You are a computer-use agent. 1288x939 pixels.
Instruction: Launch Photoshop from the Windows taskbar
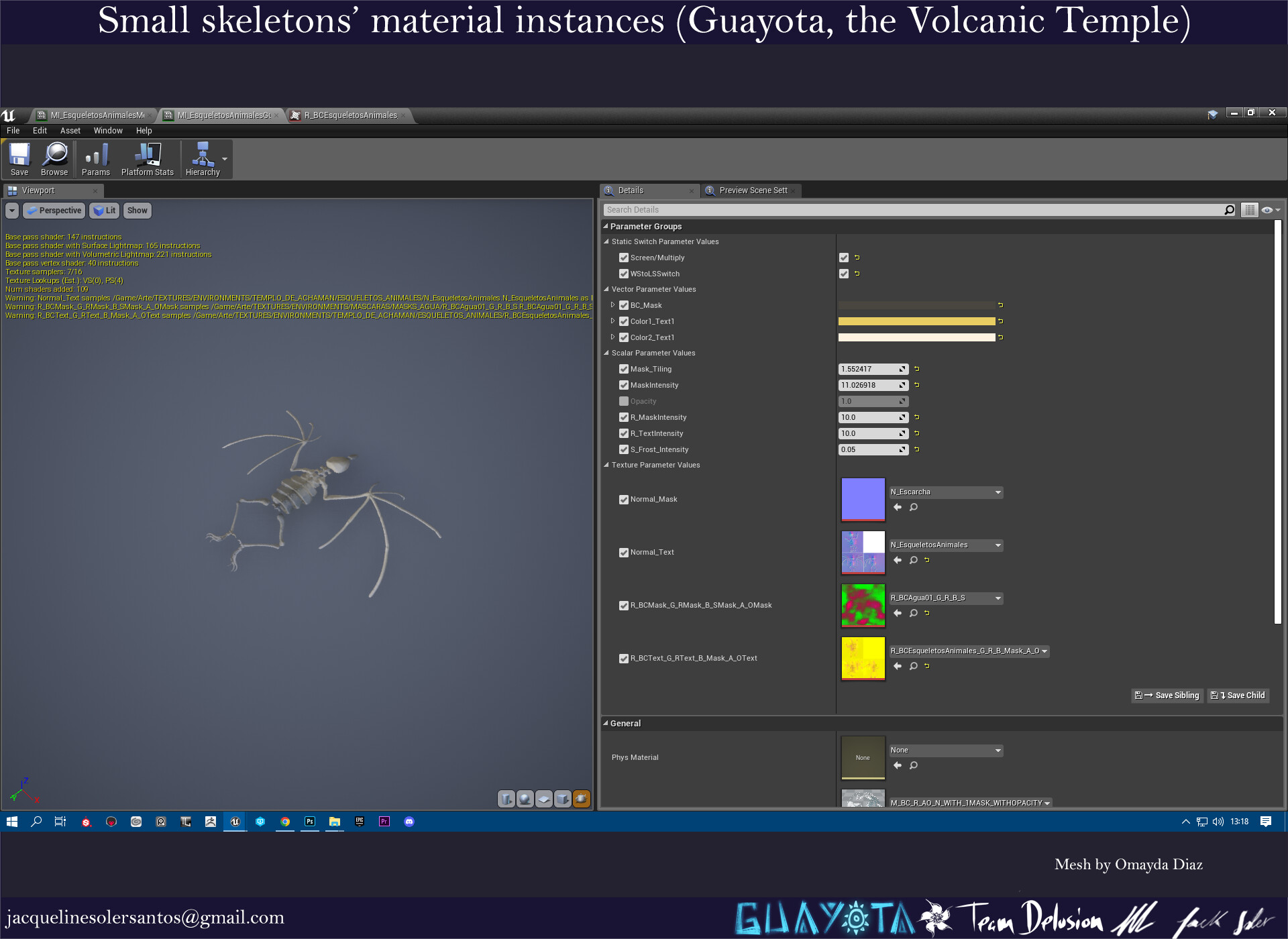point(309,822)
